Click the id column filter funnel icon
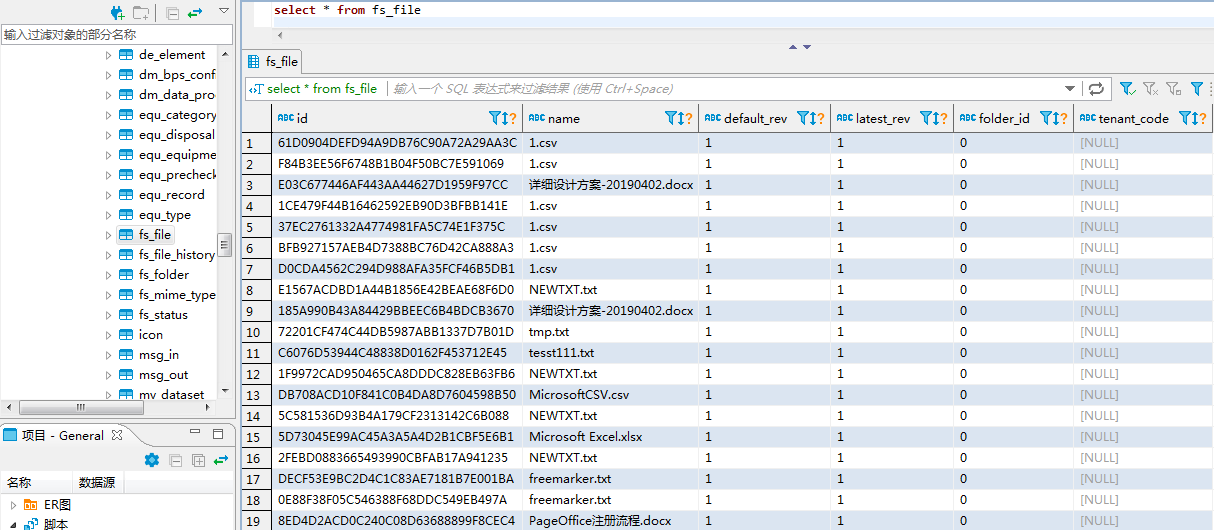The width and height of the screenshot is (1214, 530). coord(494,118)
